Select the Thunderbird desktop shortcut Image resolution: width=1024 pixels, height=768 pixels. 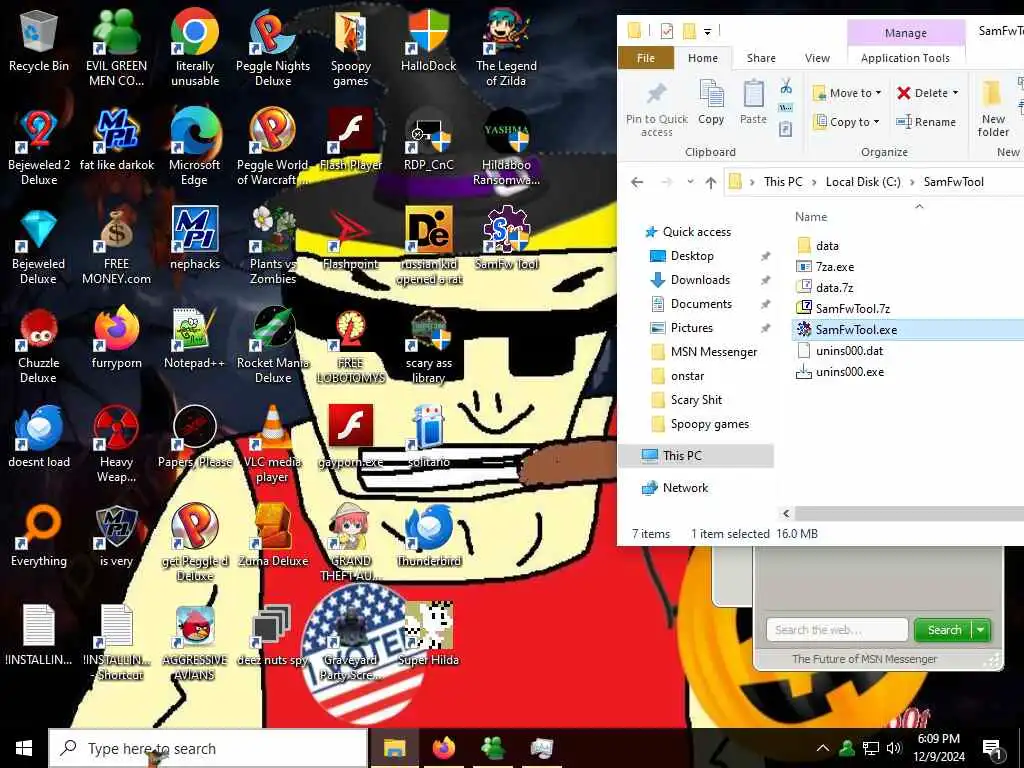coord(428,537)
